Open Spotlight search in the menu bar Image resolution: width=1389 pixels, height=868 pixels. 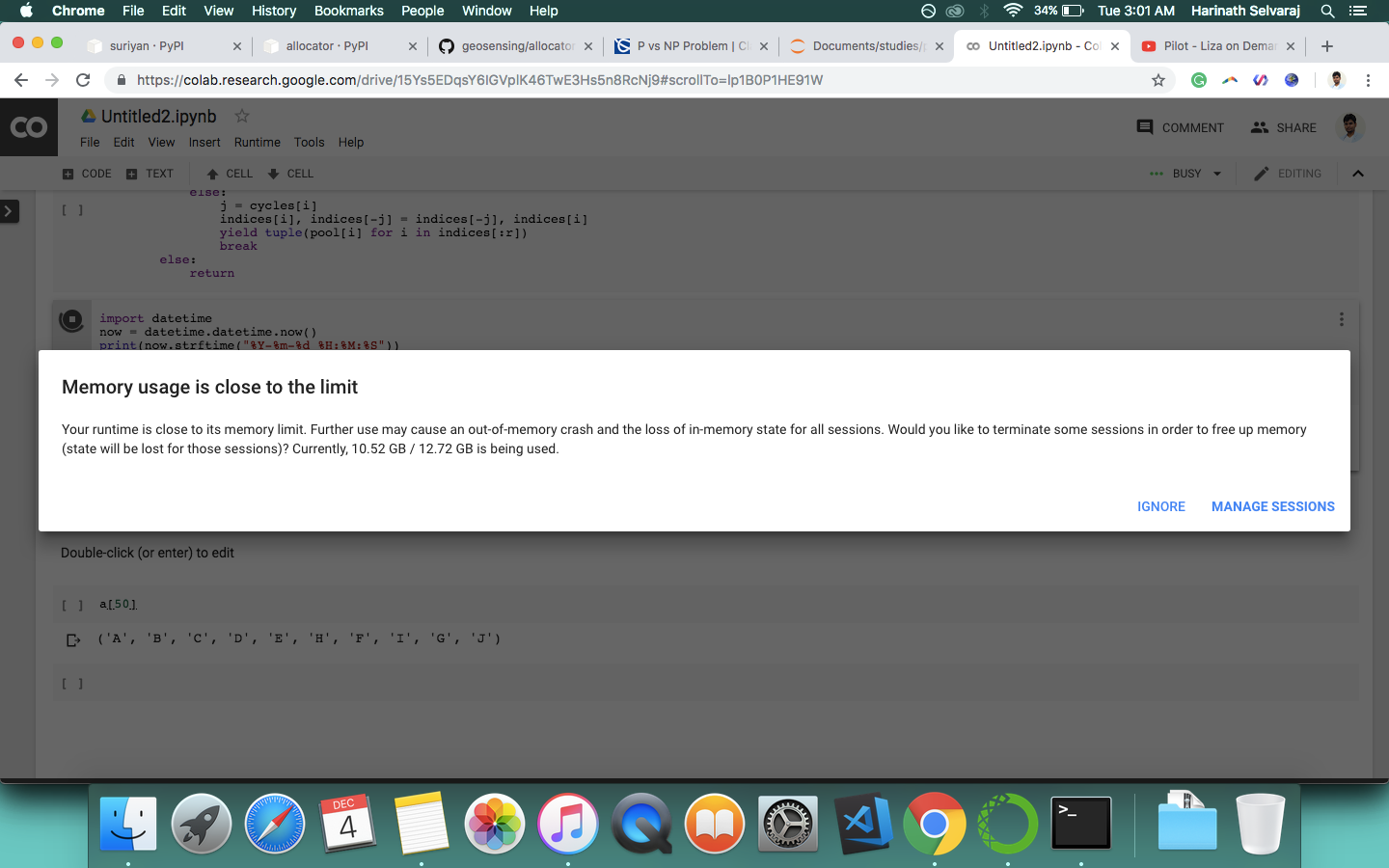click(x=1327, y=11)
